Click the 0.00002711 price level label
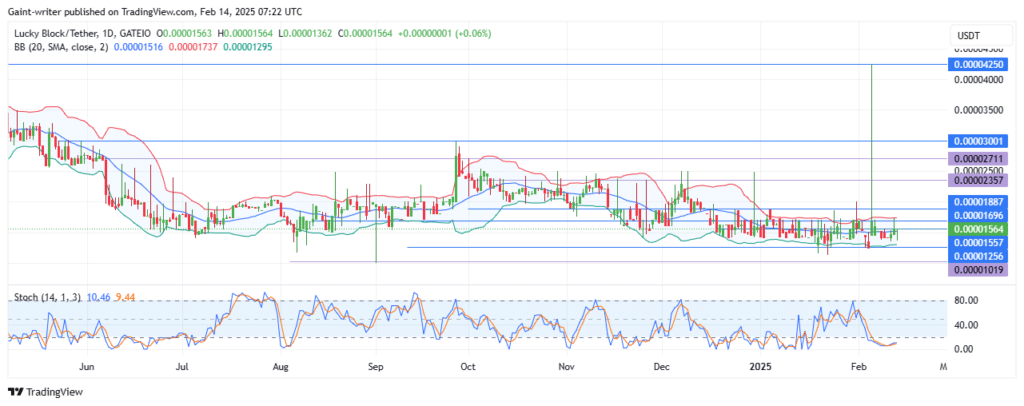The height and width of the screenshot is (406, 1024). (x=976, y=159)
